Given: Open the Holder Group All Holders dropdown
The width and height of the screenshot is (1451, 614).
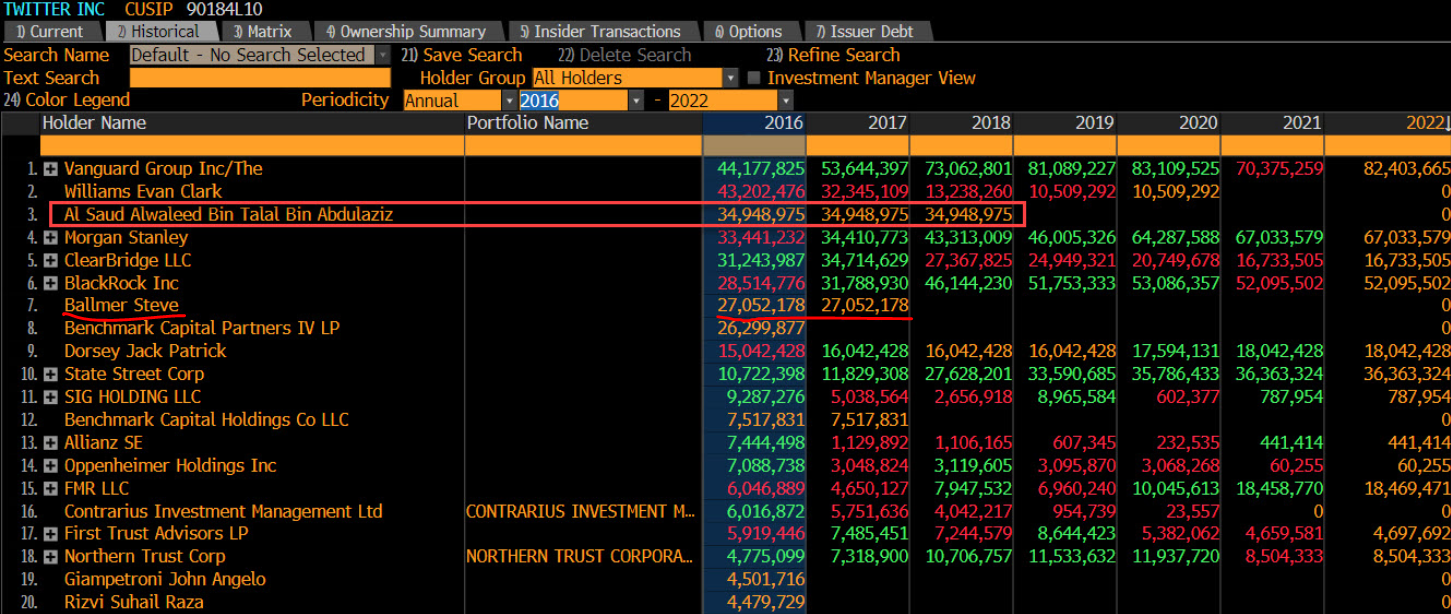Looking at the screenshot, I should (x=730, y=78).
